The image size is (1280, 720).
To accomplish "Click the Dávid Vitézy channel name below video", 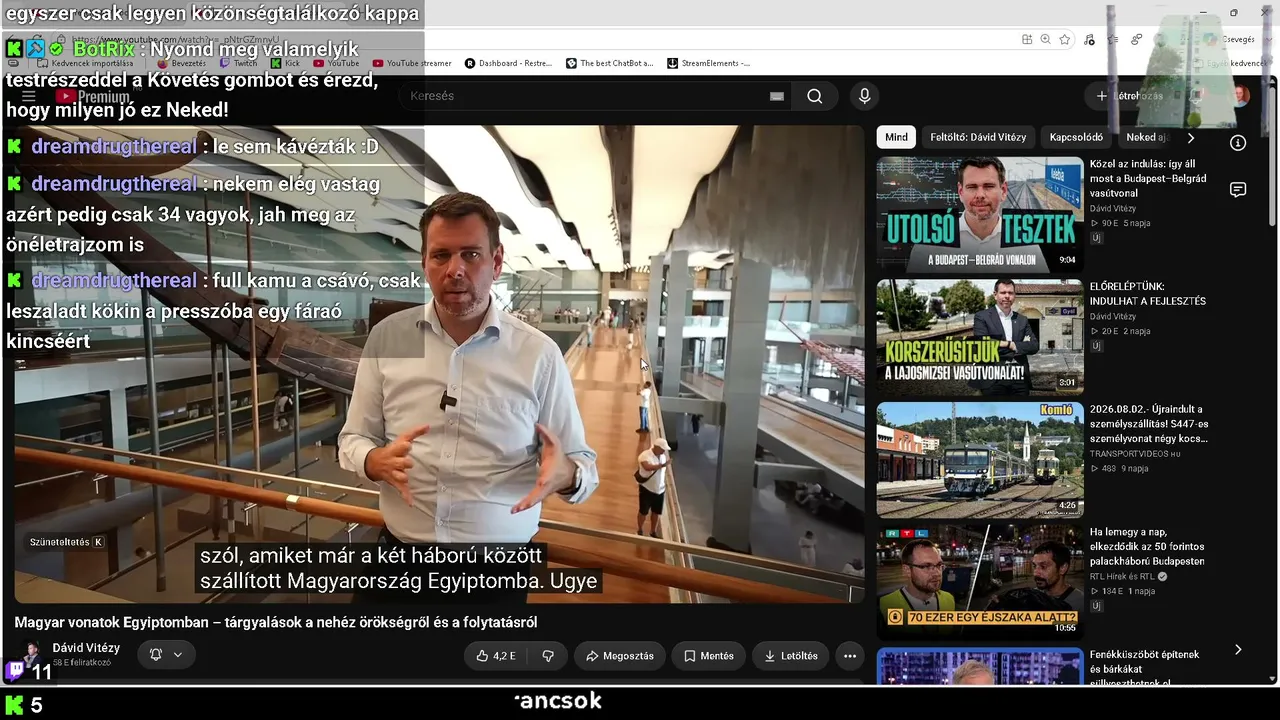I will pyautogui.click(x=86, y=648).
